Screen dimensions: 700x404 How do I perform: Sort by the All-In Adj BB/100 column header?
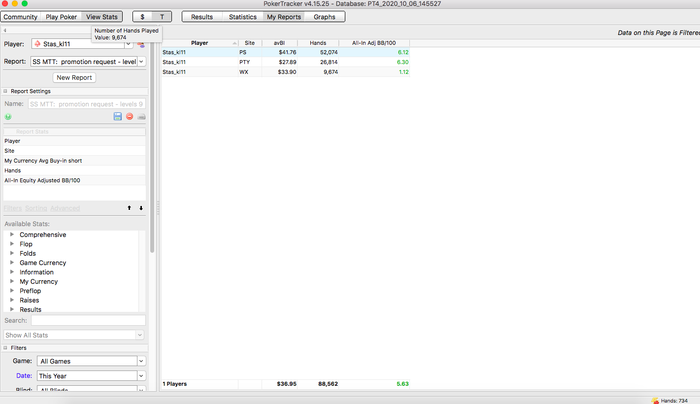point(374,43)
